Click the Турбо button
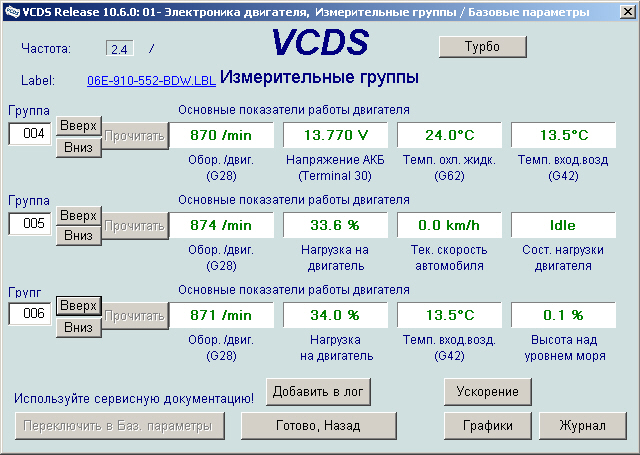This screenshot has height=455, width=640. tap(482, 47)
